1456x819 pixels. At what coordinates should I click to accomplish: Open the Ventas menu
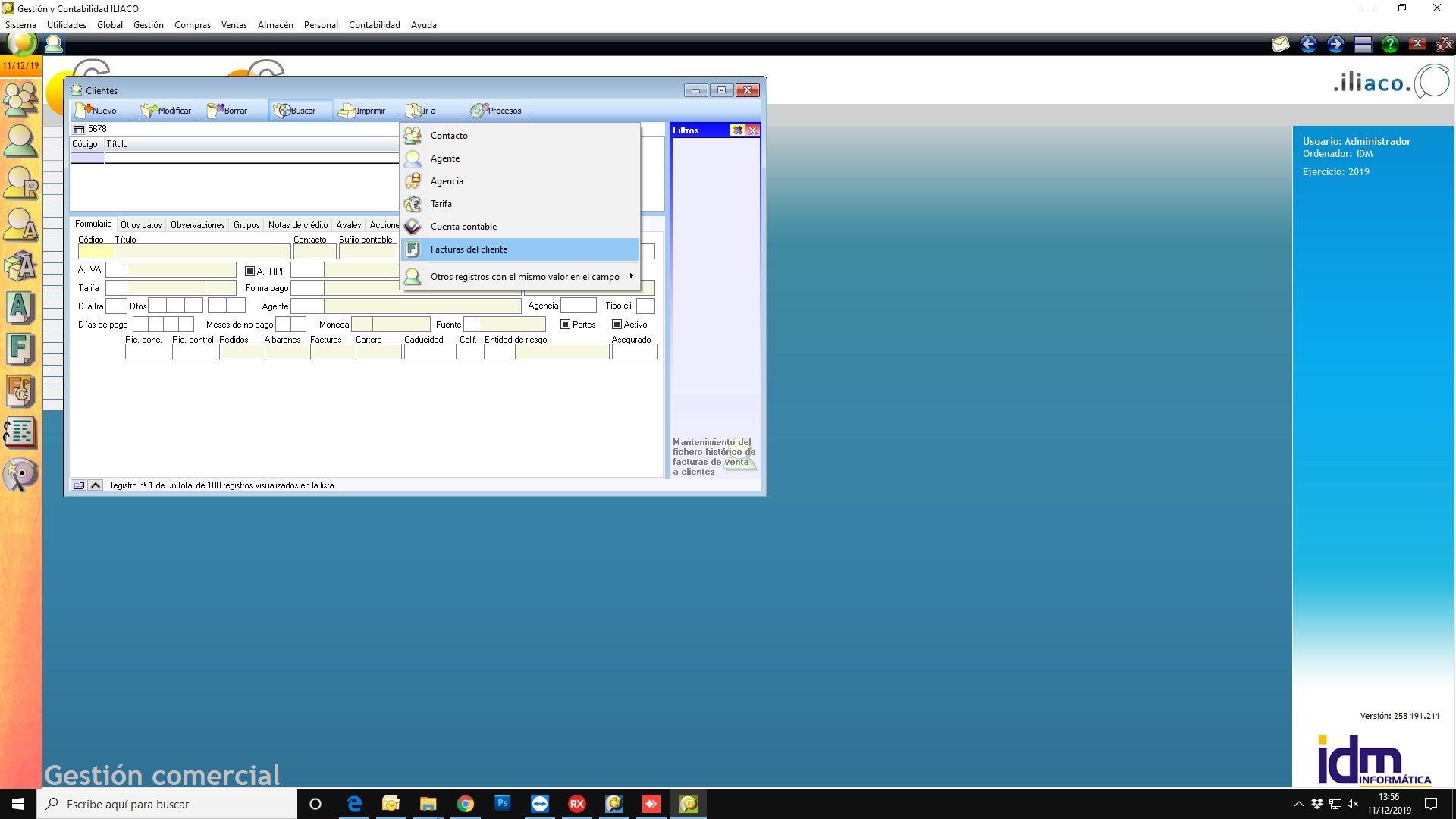click(234, 25)
